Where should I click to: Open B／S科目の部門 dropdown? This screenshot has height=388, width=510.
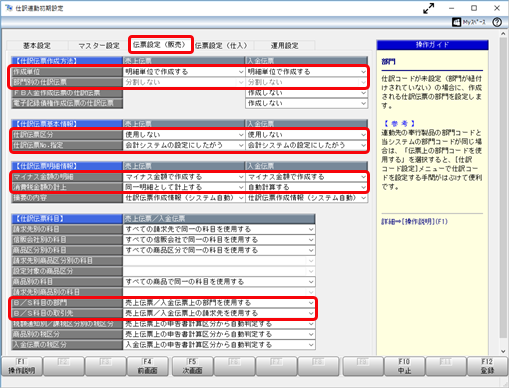pos(219,303)
